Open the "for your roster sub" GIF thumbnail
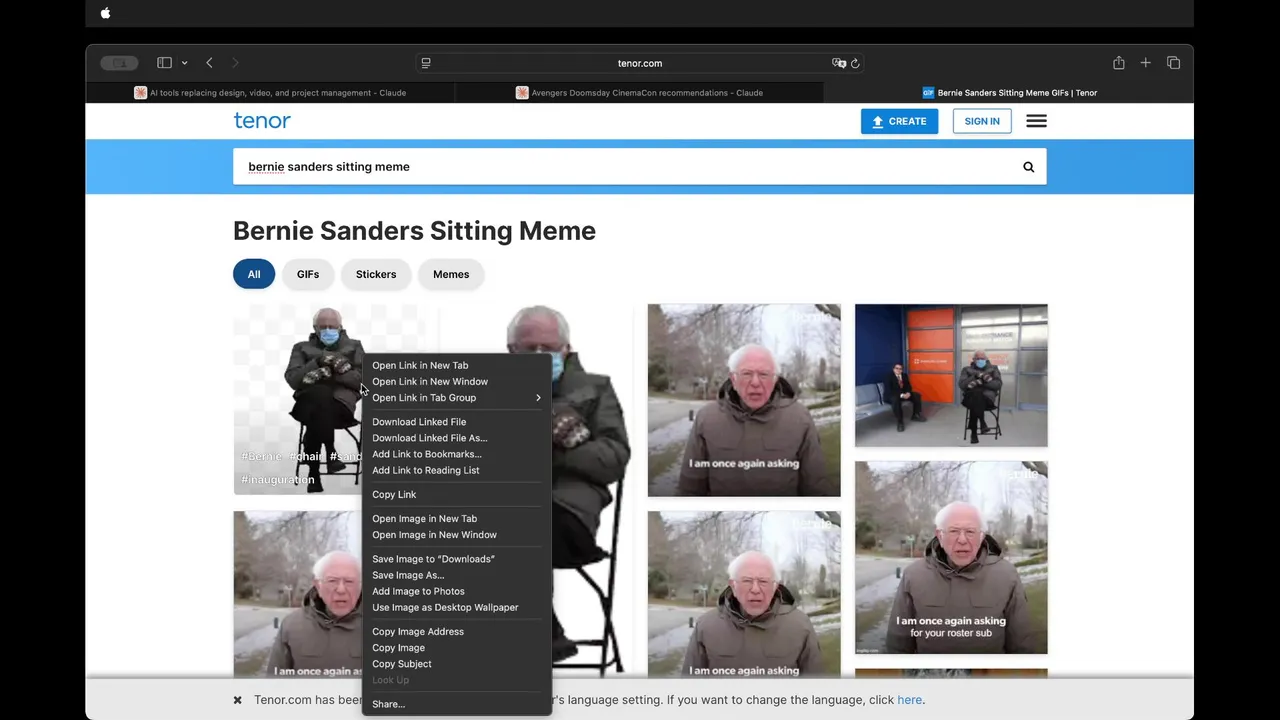Image resolution: width=1280 pixels, height=720 pixels. (951, 558)
